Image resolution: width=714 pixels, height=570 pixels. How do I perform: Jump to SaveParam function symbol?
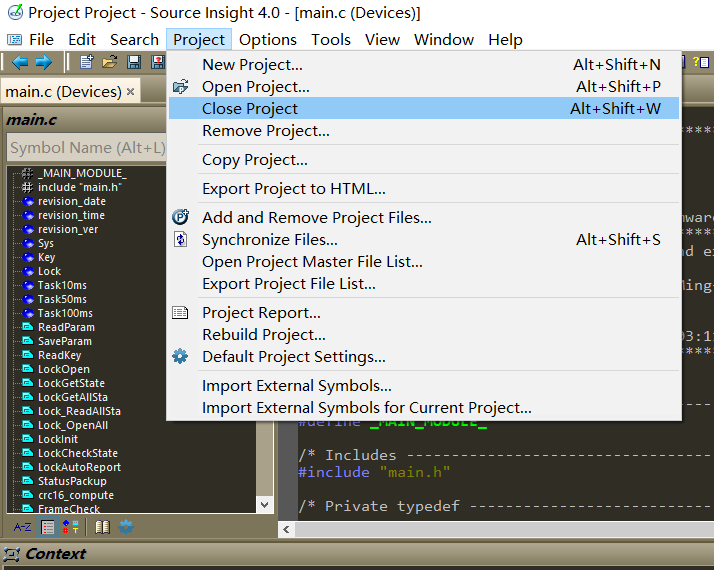(x=65, y=341)
